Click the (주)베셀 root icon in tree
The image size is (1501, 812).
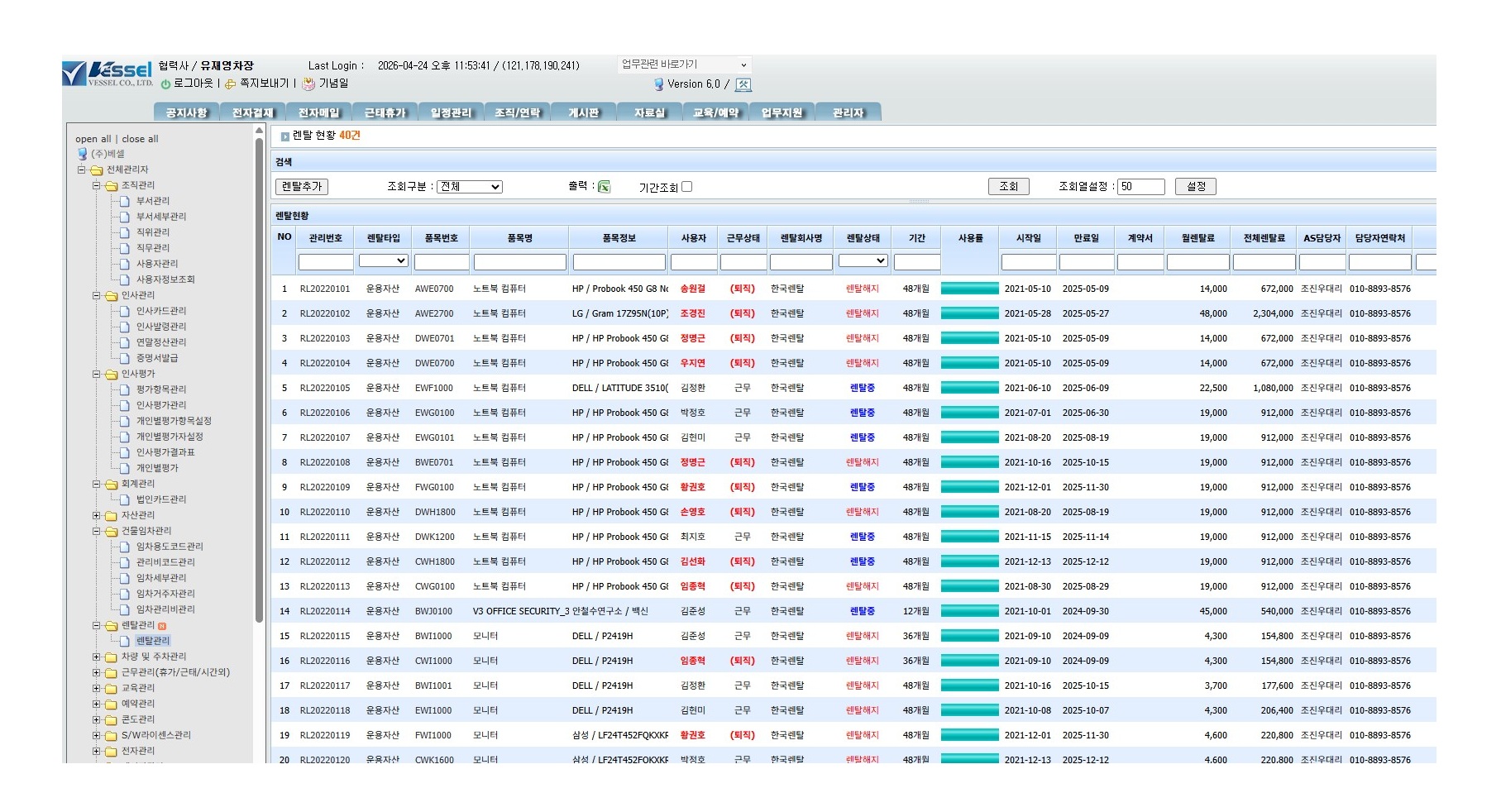(x=82, y=154)
